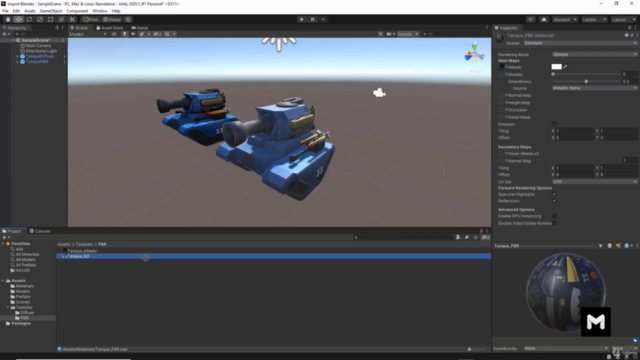Toggle Pivot handle position button
Viewport: 640px width, 360px height.
(91, 20)
